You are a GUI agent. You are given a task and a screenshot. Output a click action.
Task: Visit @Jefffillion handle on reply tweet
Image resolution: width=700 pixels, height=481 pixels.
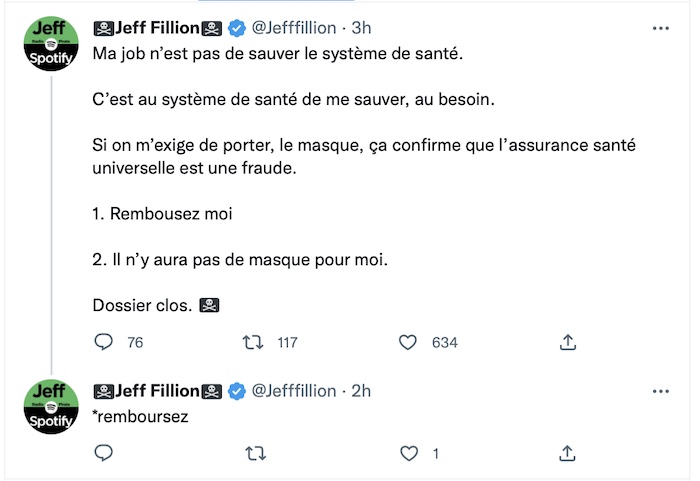[x=294, y=391]
